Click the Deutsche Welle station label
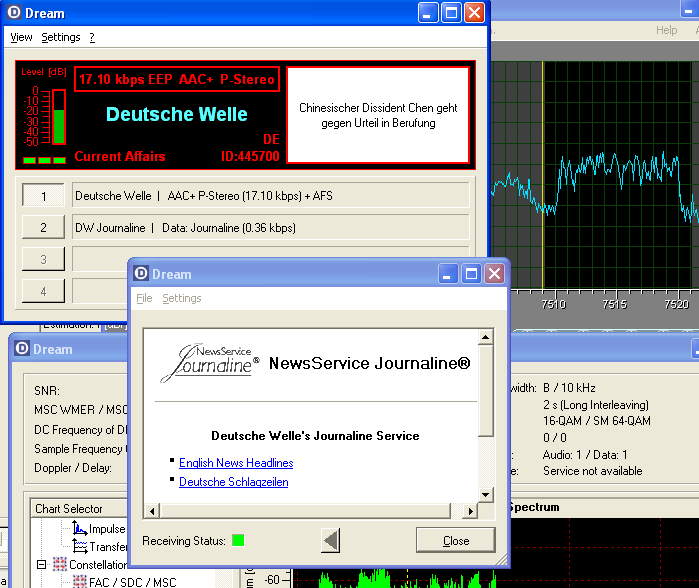This screenshot has height=588, width=699. 177,114
